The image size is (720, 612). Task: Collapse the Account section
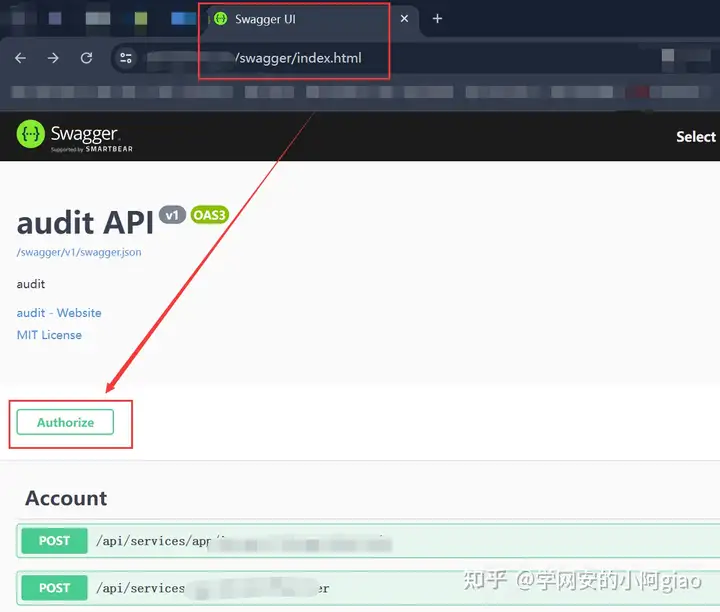[66, 498]
